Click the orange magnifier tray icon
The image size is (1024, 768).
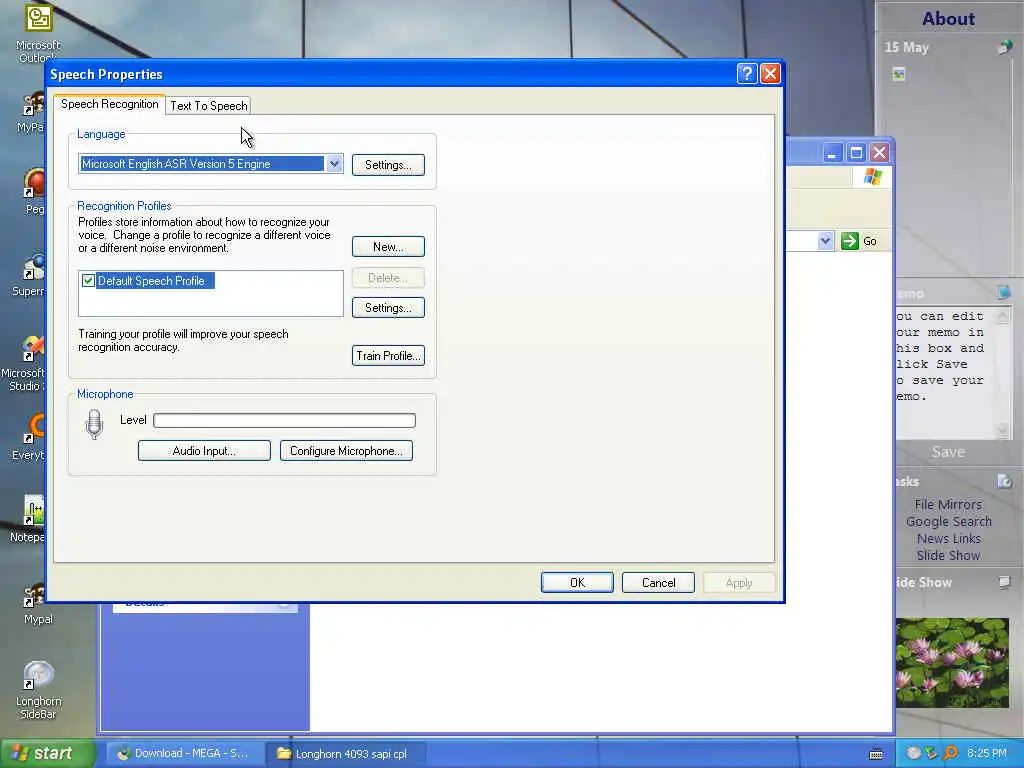[950, 753]
